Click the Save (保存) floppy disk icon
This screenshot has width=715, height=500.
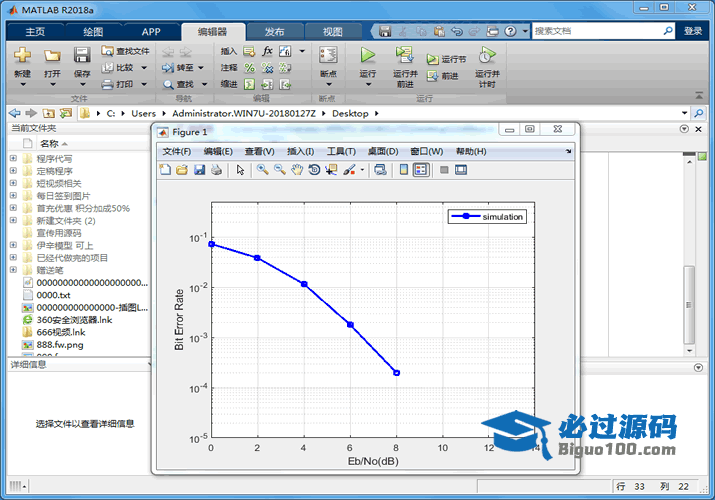pyautogui.click(x=82, y=55)
